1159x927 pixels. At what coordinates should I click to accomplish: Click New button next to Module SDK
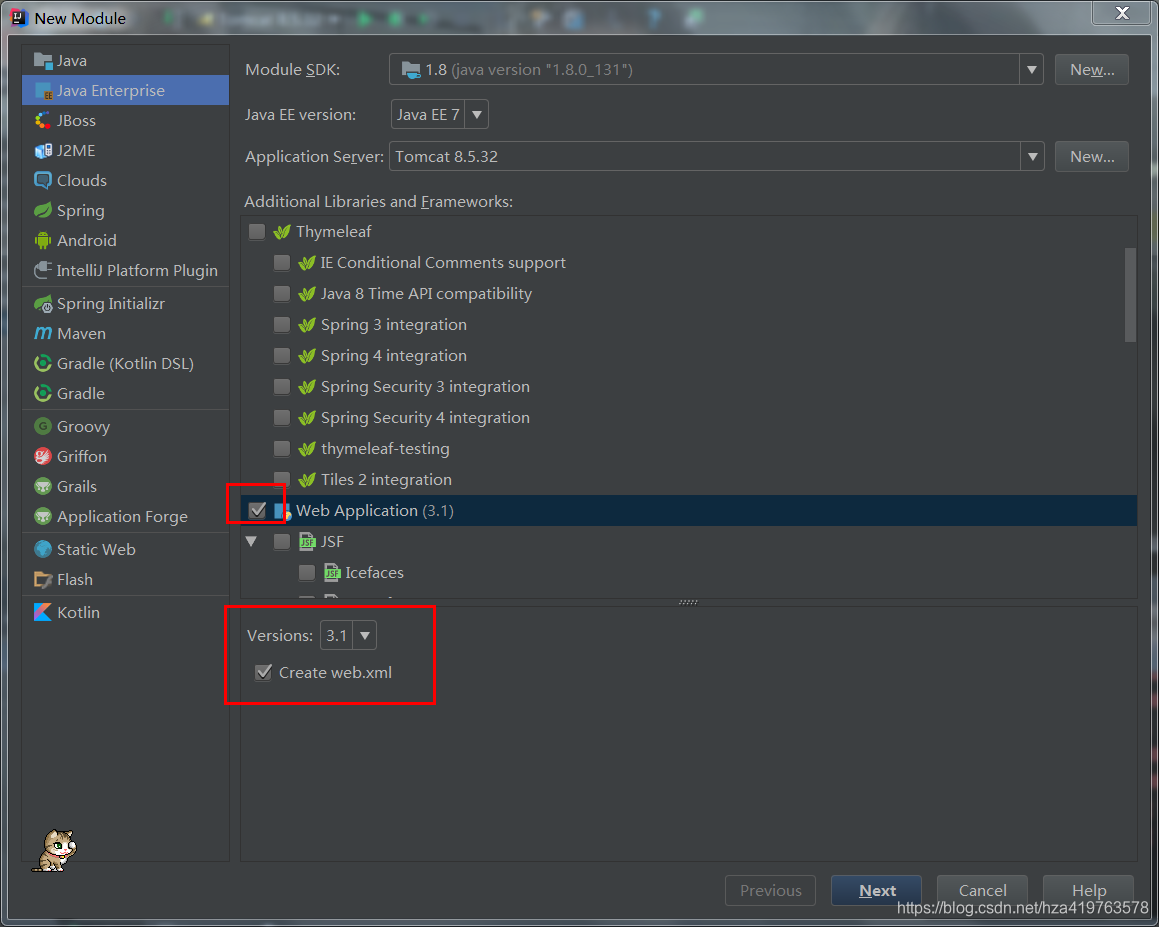1092,69
